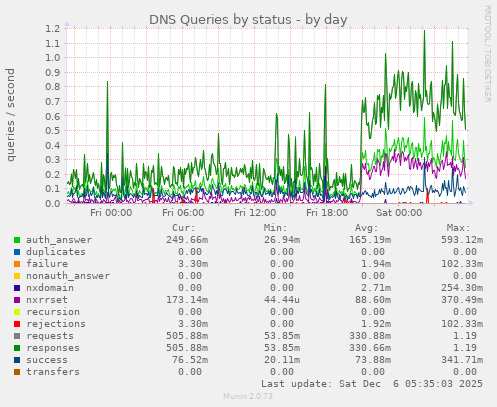Click nxrrset min value 44.44u

click(x=282, y=300)
